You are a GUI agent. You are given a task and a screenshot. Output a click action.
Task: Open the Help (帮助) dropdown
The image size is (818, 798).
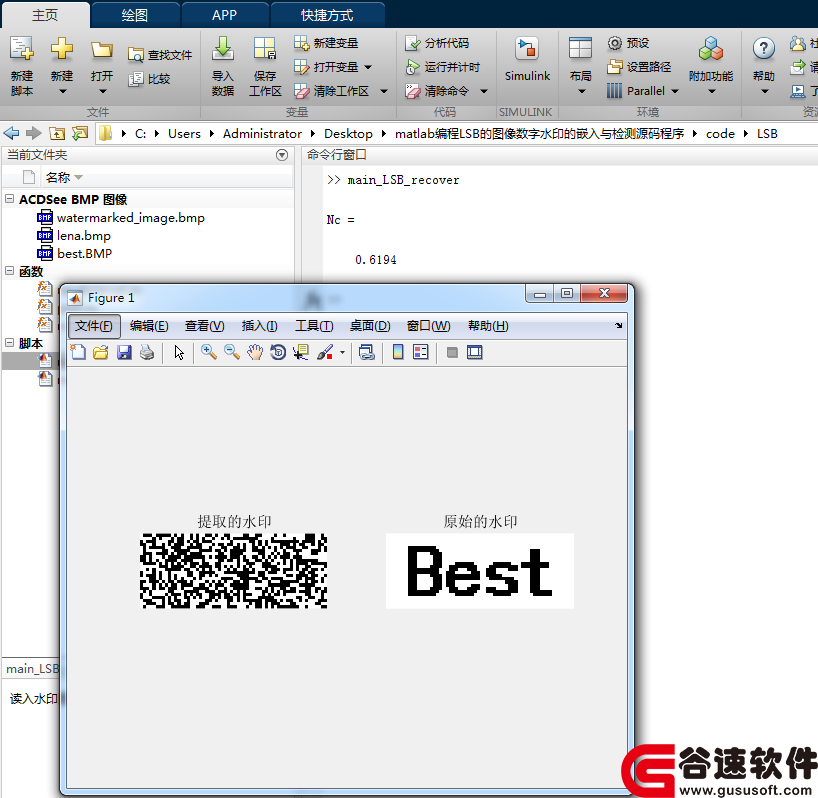pyautogui.click(x=764, y=92)
